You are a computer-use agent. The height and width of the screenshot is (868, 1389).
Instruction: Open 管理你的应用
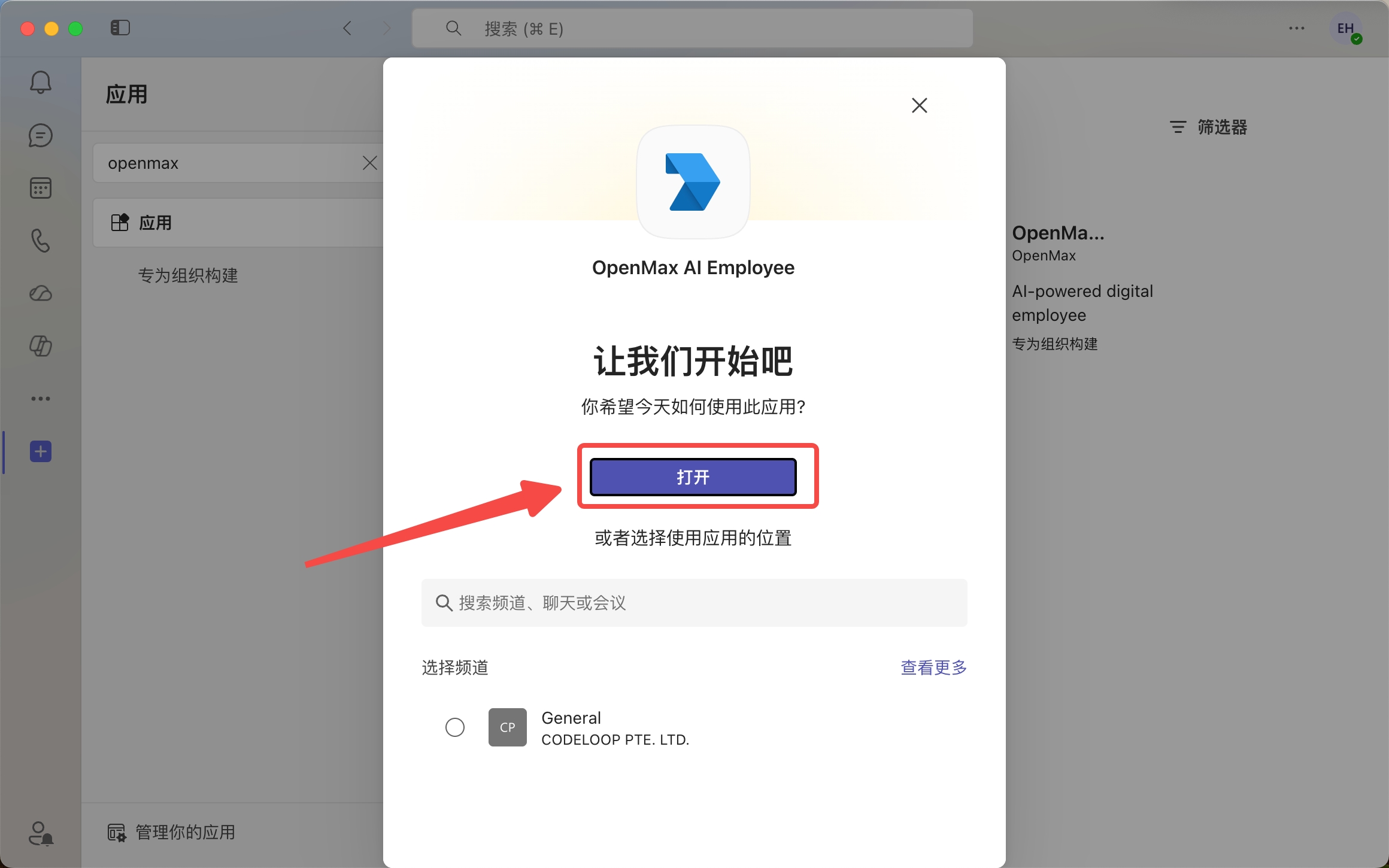(x=171, y=832)
